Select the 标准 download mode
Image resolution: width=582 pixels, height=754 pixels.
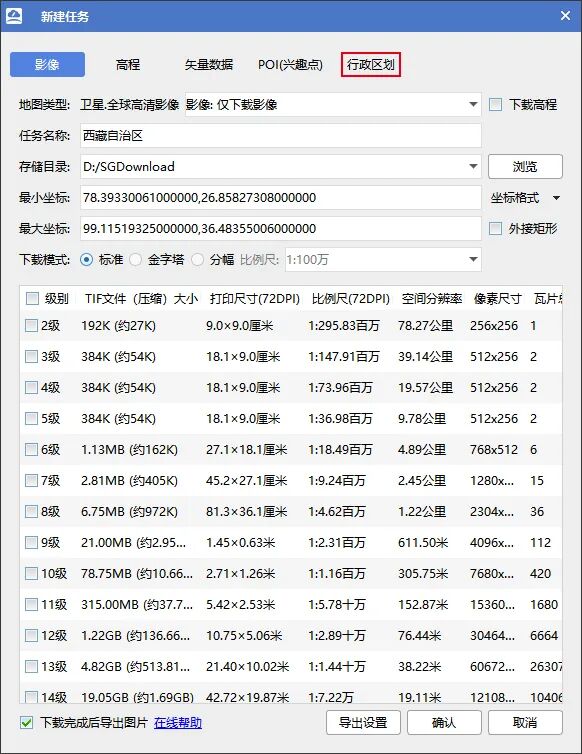[87, 260]
